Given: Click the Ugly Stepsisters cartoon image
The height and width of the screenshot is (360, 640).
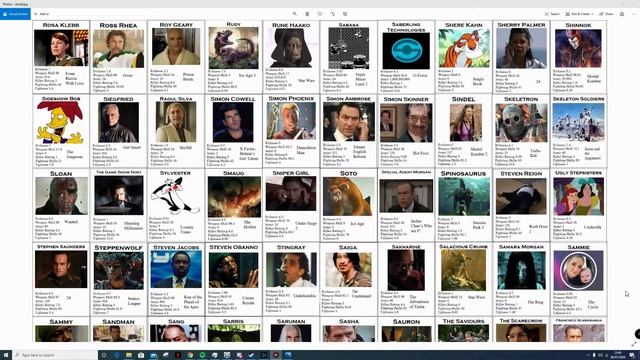Looking at the screenshot, I should (579, 196).
